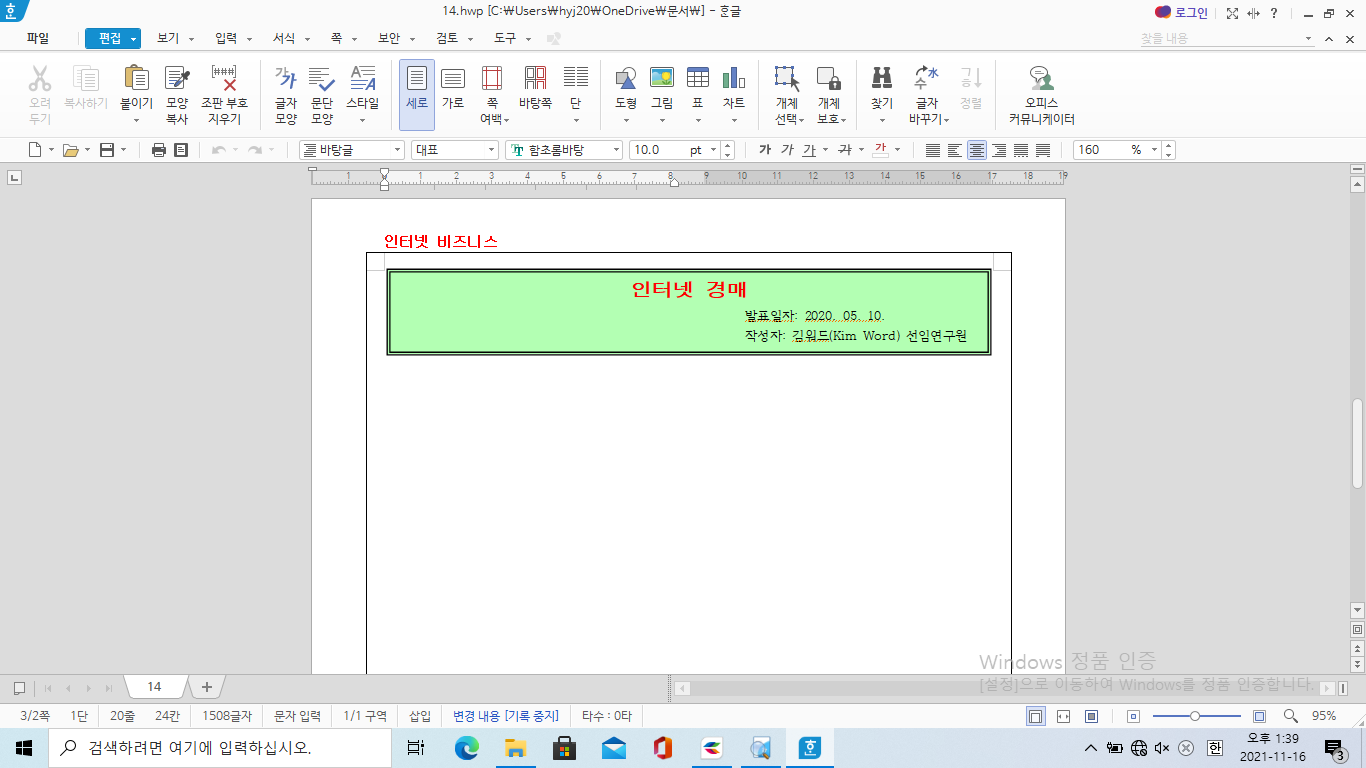
Task: Expand the 편집 tab dropdown arrow
Action: pyautogui.click(x=133, y=39)
